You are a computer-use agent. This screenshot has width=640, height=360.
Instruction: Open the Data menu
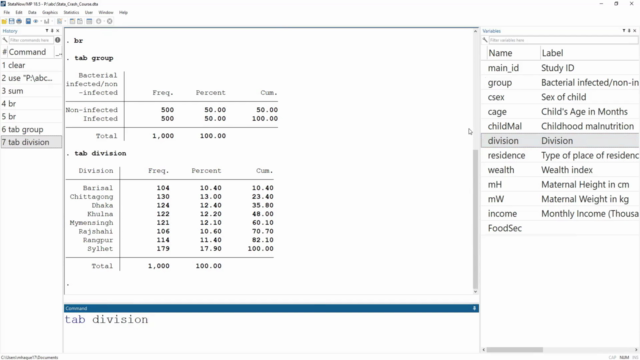pos(32,13)
